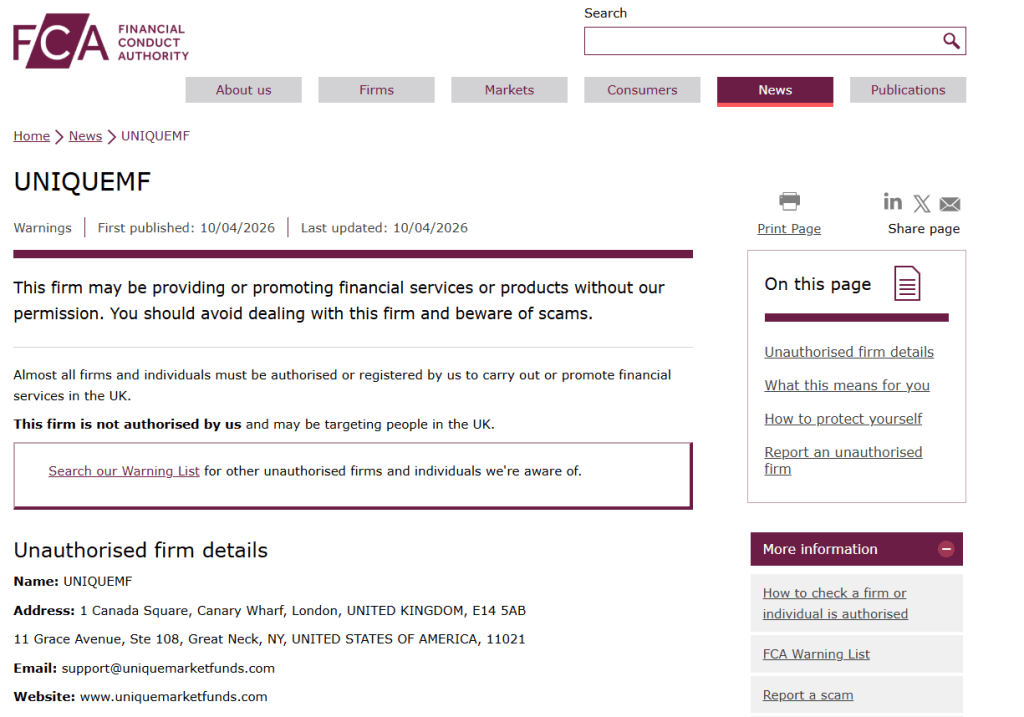The image size is (1024, 717).
Task: Collapse the More information panel
Action: (x=946, y=549)
